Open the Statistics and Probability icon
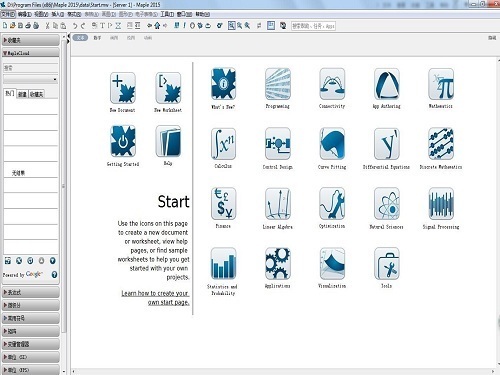Image resolution: width=500 pixels, height=375 pixels. (223, 263)
